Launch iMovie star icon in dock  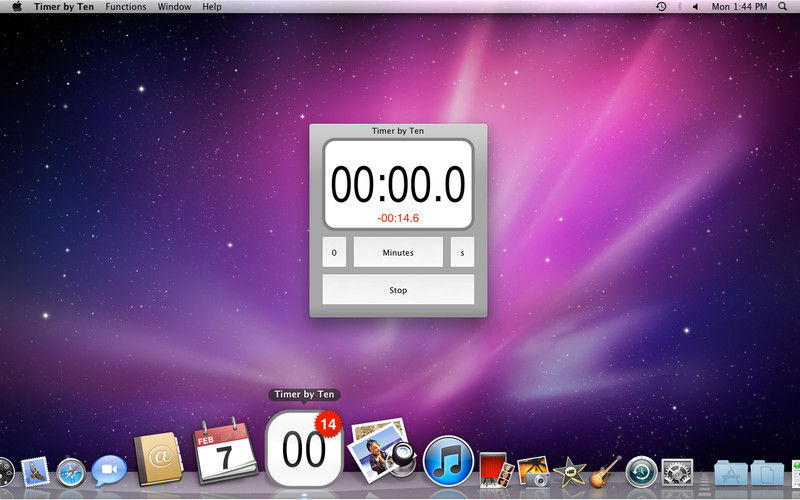[x=570, y=471]
